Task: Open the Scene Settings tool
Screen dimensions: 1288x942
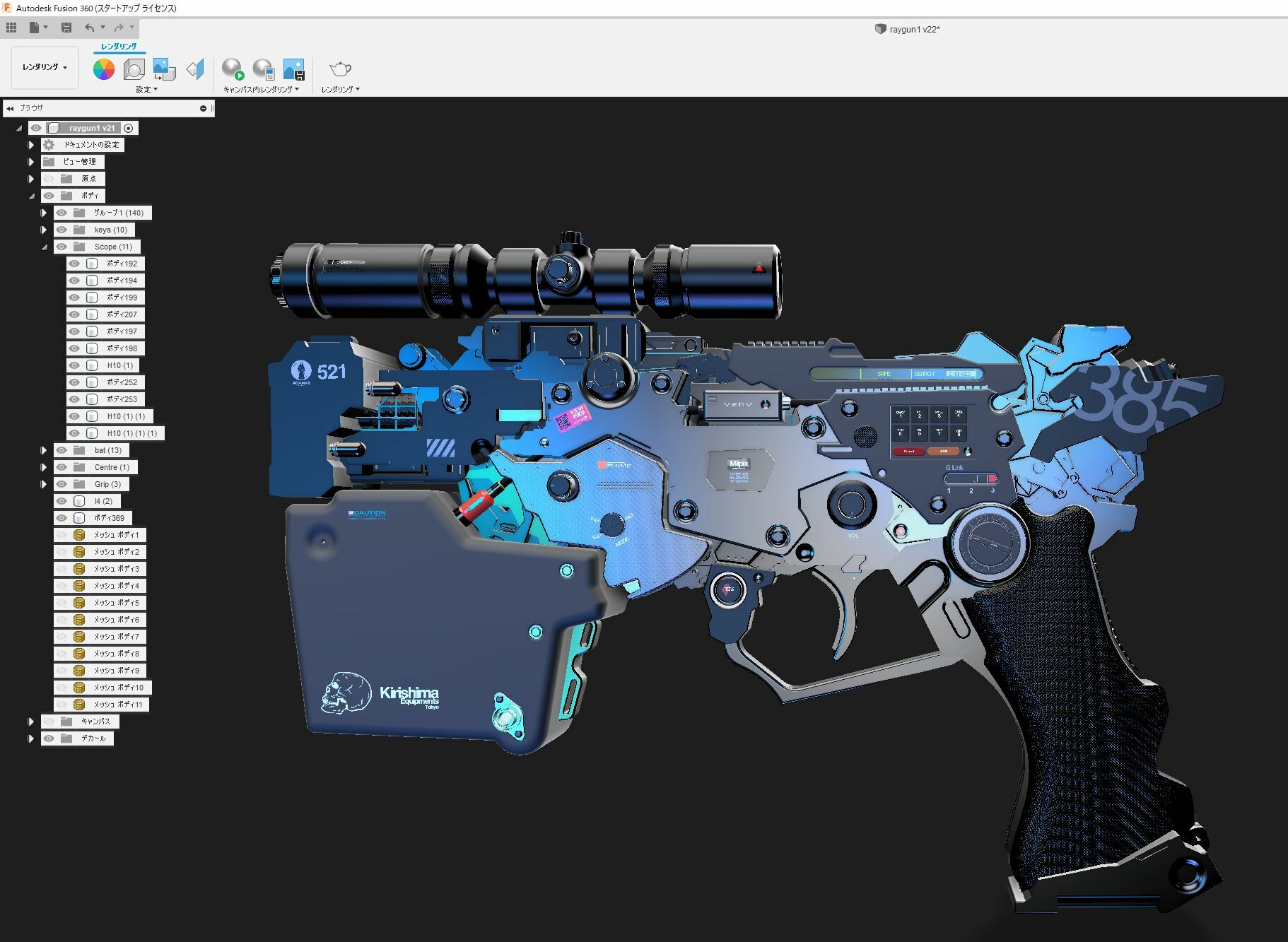Action: click(x=134, y=69)
